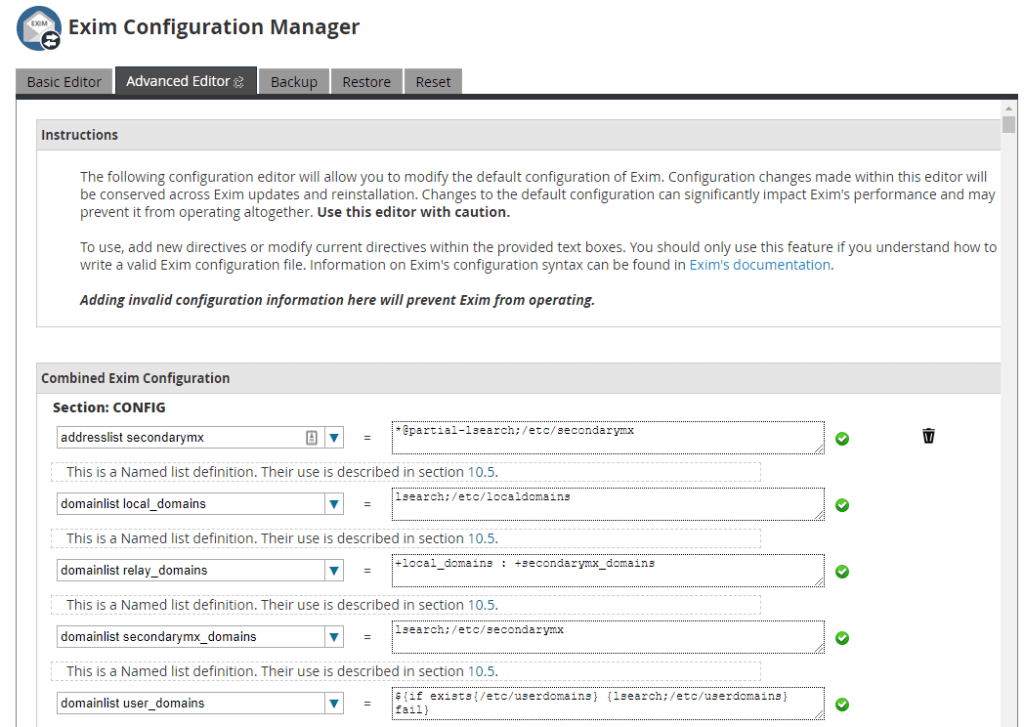Click the Exim logo at the top
The height and width of the screenshot is (727, 1024).
(x=37, y=29)
